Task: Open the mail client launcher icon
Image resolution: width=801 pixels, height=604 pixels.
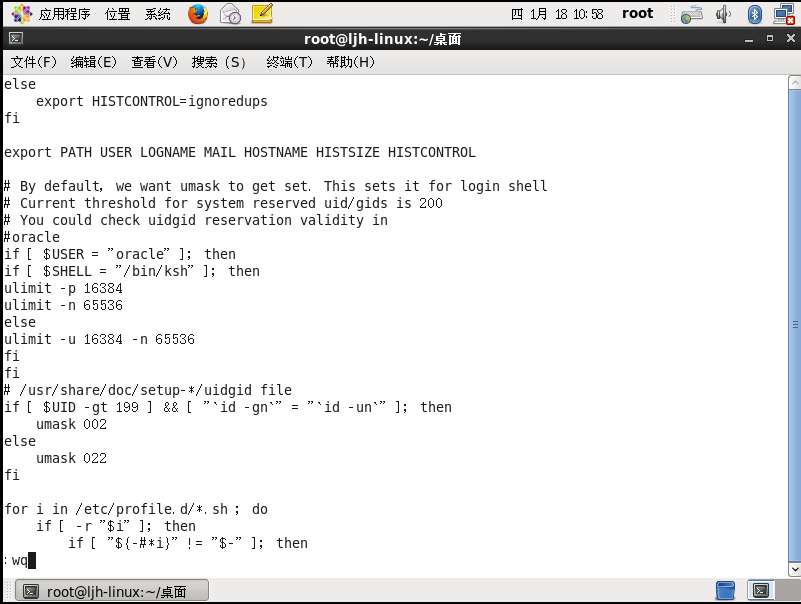Action: click(x=230, y=14)
